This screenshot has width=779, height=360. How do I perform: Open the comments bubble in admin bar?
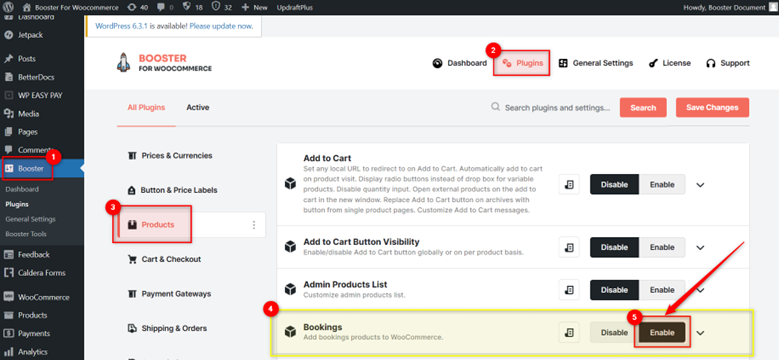[x=164, y=7]
